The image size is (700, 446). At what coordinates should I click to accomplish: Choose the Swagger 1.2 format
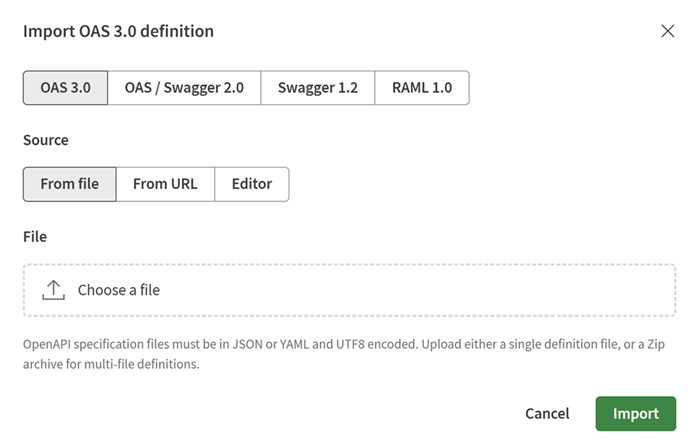(318, 88)
